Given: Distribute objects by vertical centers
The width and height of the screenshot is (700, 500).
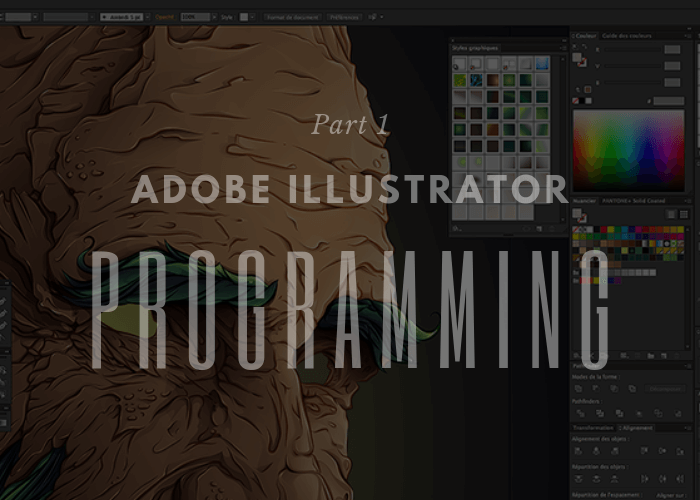Looking at the screenshot, I should tap(596, 479).
